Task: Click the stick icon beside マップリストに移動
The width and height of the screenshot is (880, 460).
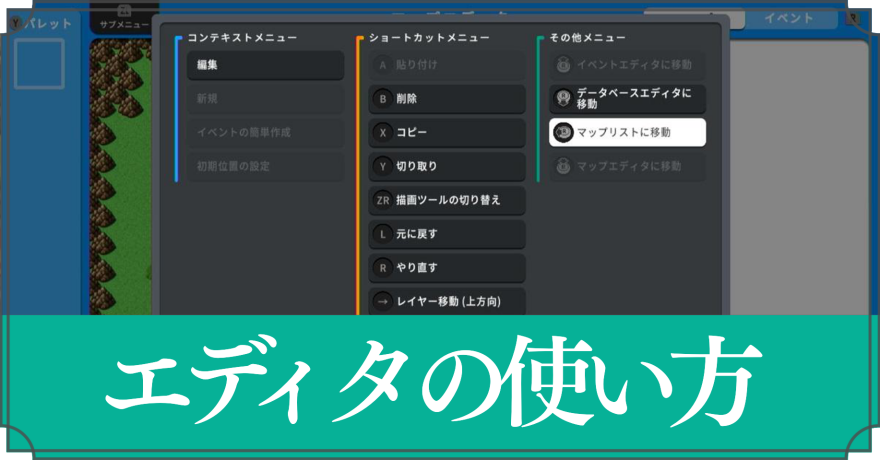Action: (563, 132)
